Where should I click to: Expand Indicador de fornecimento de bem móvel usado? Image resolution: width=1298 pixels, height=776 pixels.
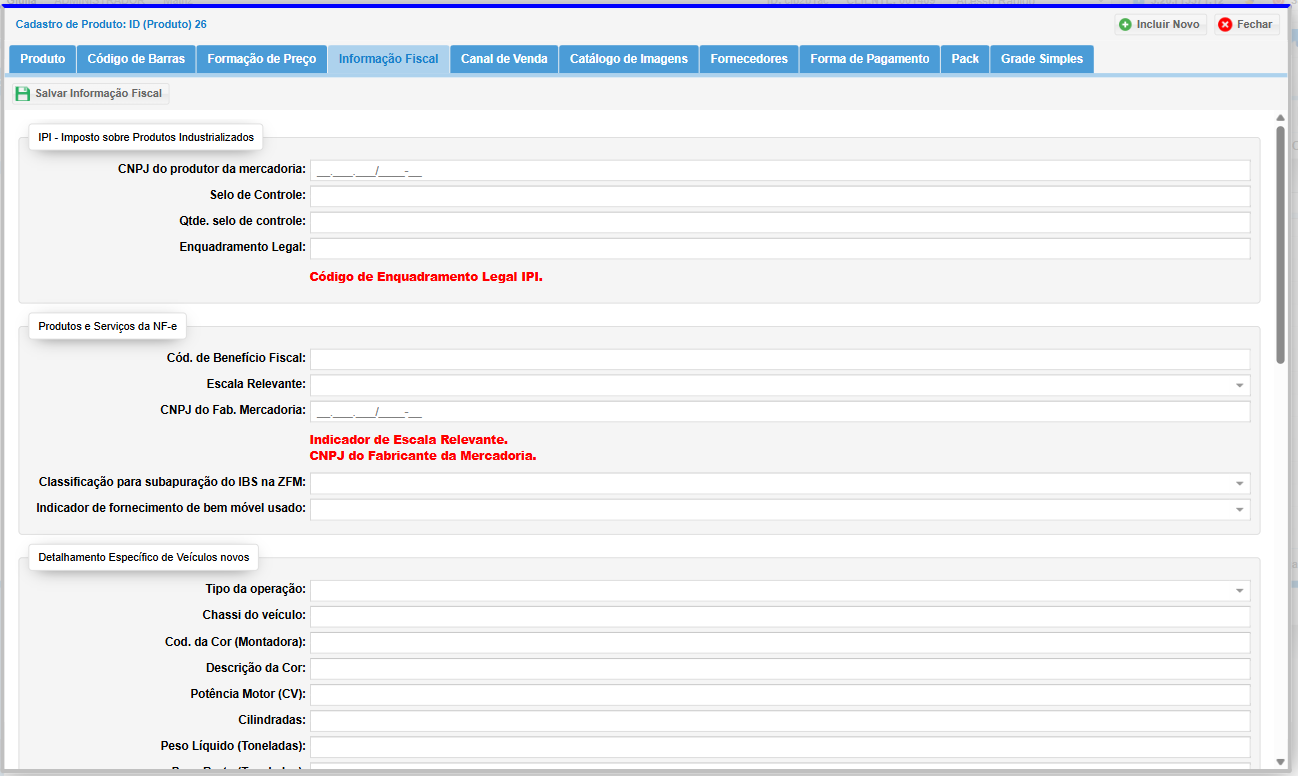pos(1239,509)
